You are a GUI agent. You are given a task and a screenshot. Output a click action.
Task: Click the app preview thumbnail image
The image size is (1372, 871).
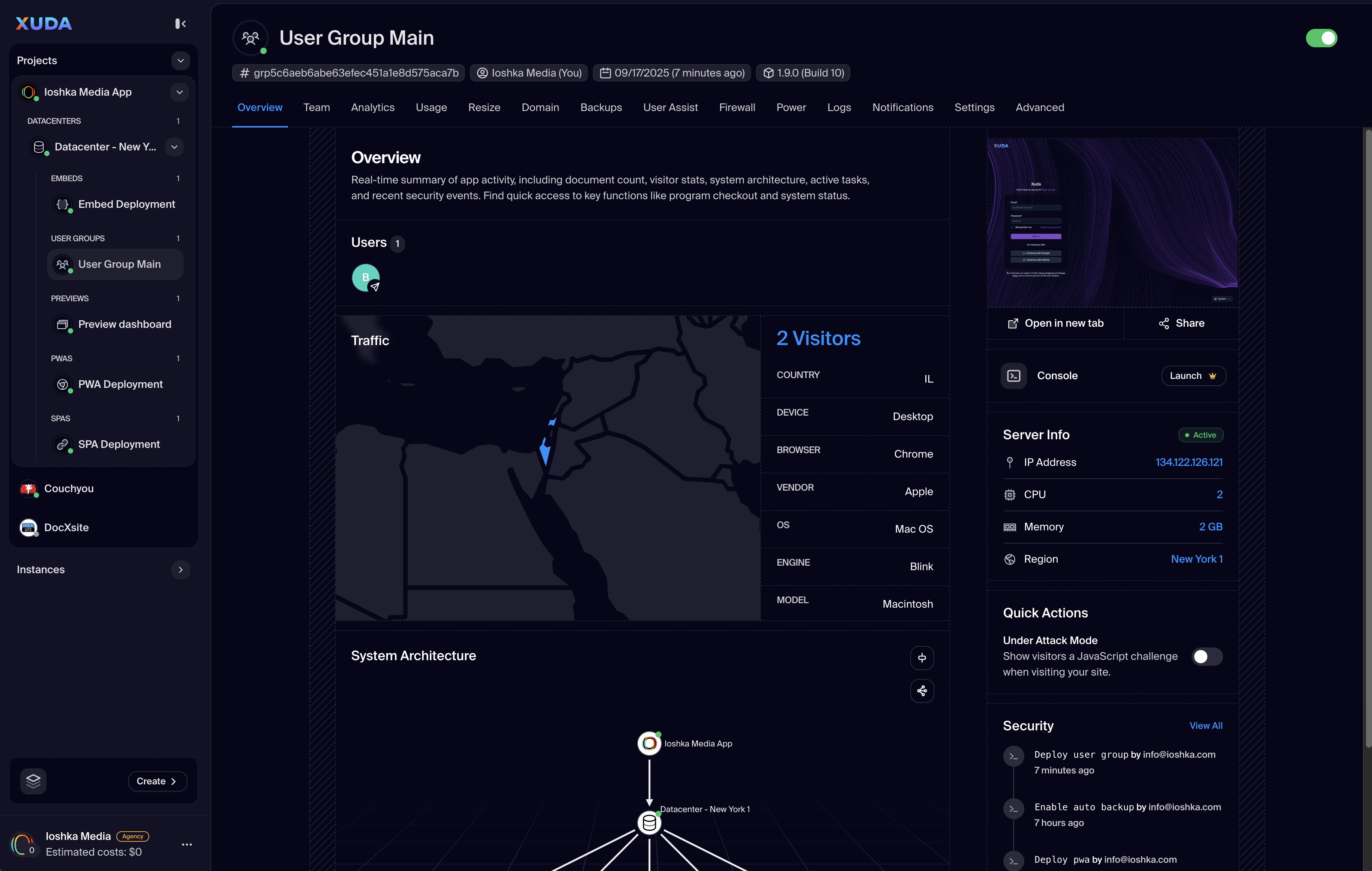tap(1112, 222)
